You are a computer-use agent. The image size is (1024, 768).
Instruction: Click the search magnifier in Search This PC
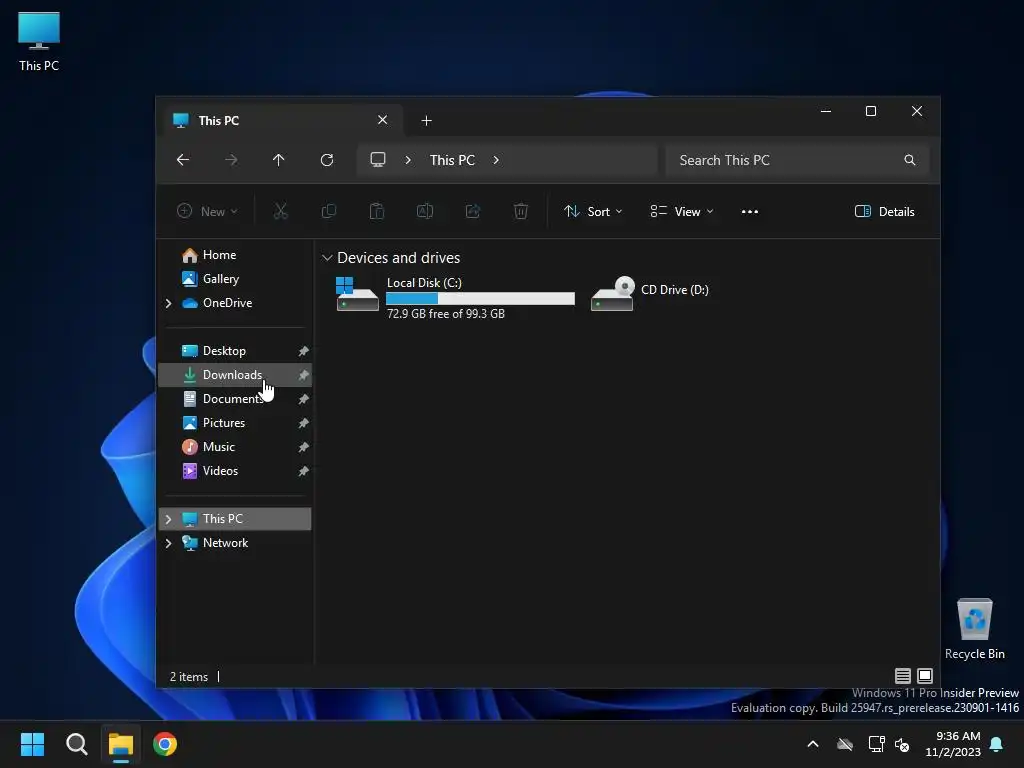coord(910,160)
